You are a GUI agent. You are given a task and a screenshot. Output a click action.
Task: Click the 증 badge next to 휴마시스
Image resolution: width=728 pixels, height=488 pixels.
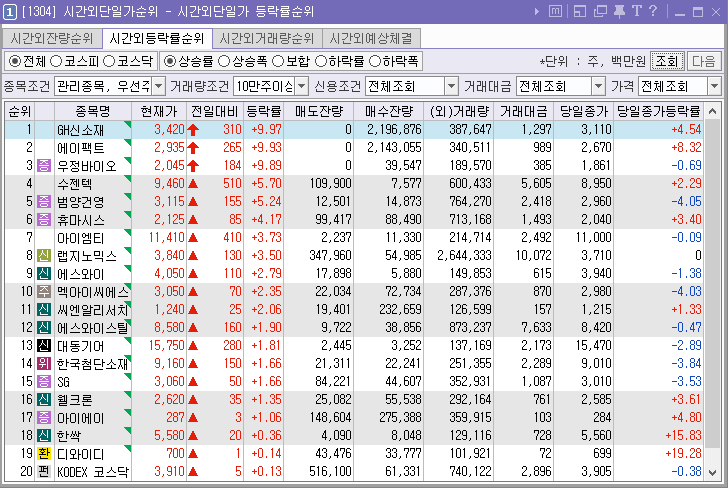pyautogui.click(x=44, y=220)
